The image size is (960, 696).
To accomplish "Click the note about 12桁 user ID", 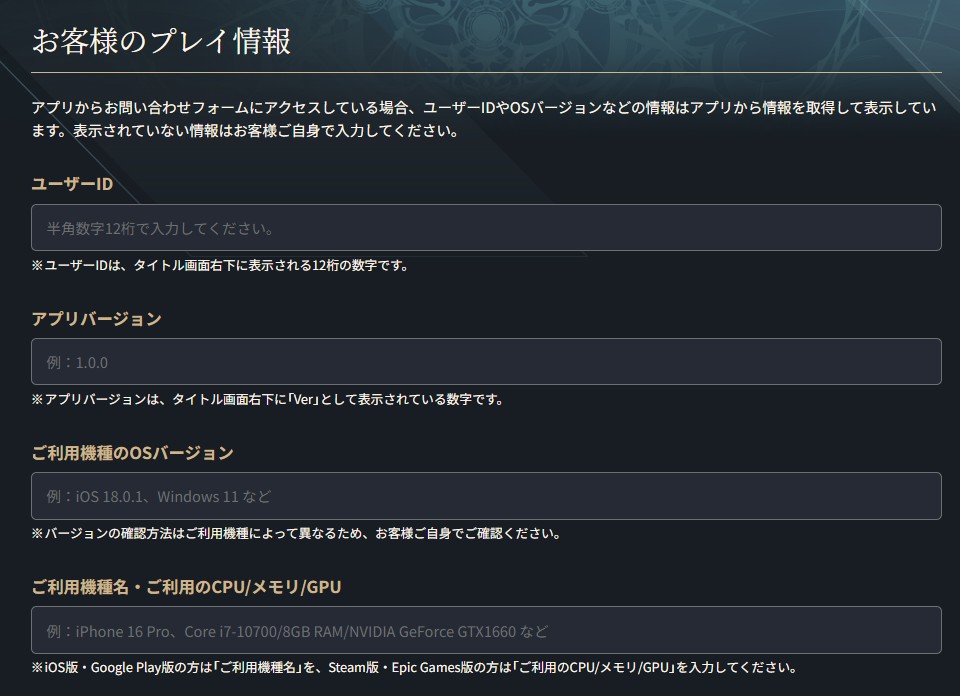I will point(220,266).
